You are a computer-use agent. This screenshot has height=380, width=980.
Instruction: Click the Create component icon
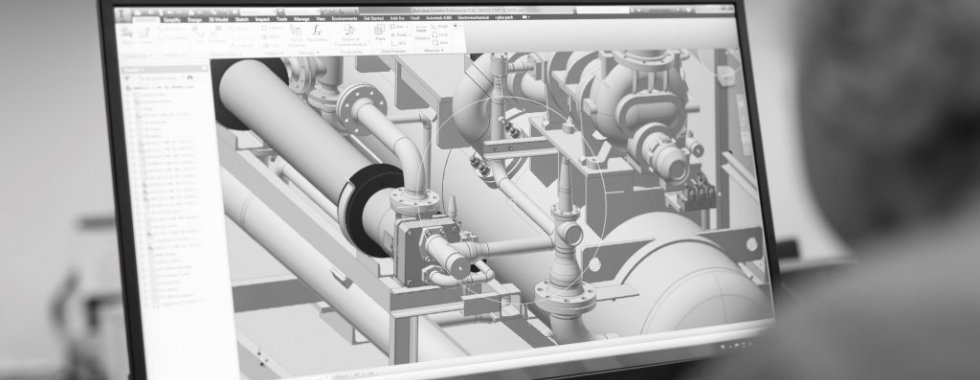[144, 34]
